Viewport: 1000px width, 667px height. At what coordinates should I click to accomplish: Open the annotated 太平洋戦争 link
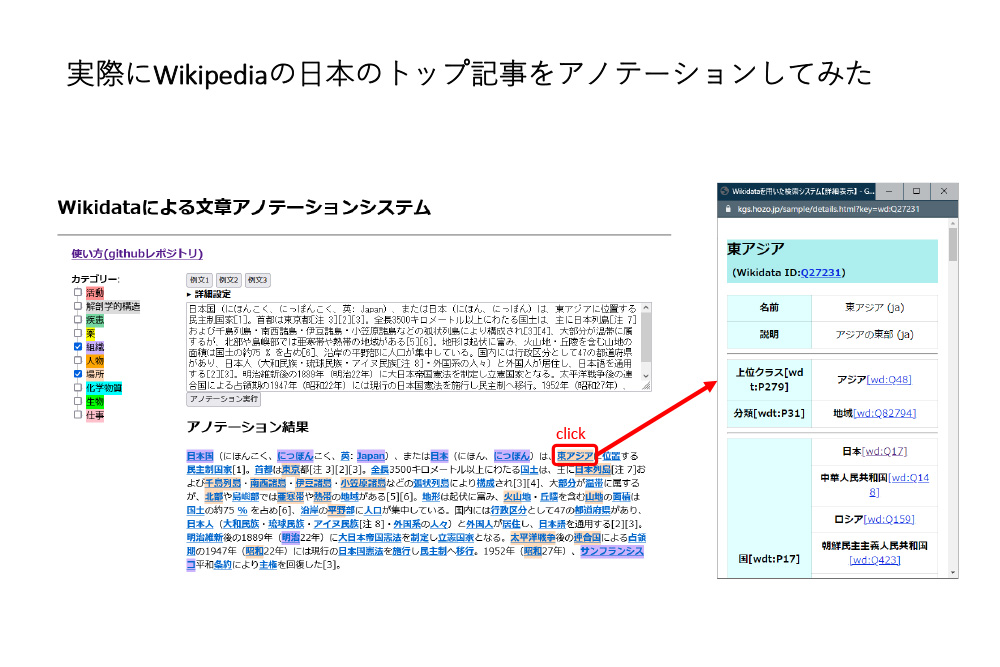(533, 538)
